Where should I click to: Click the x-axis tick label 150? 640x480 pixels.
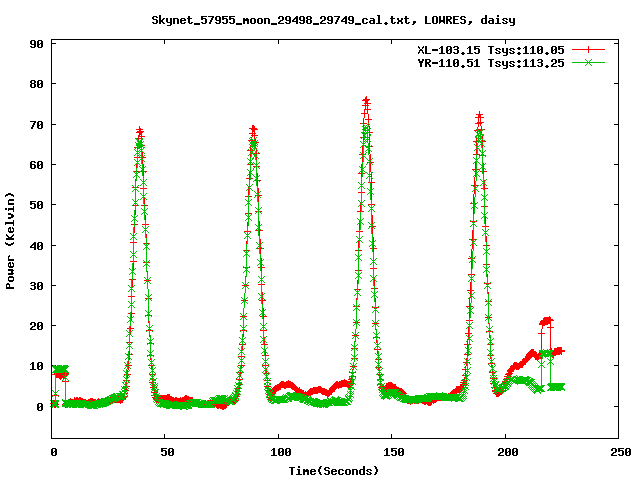[394, 452]
